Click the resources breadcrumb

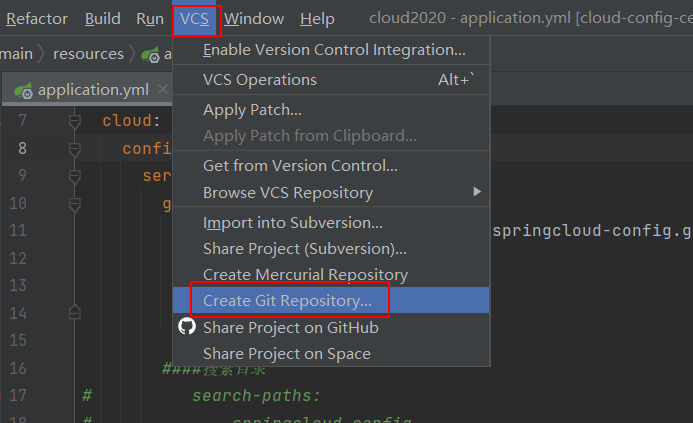click(88, 54)
